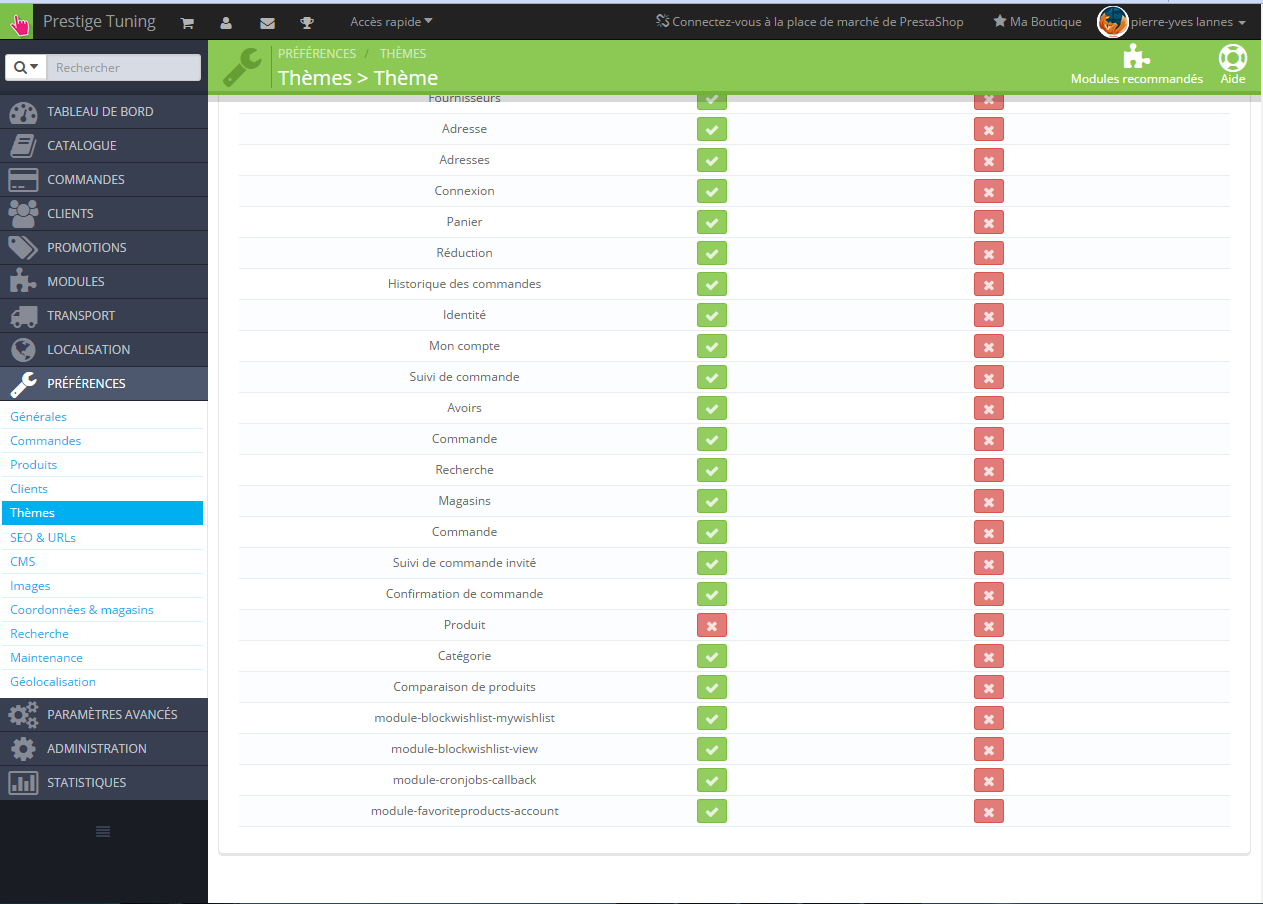Click the Commandes credit card icon
Image resolution: width=1263 pixels, height=904 pixels.
tap(22, 180)
